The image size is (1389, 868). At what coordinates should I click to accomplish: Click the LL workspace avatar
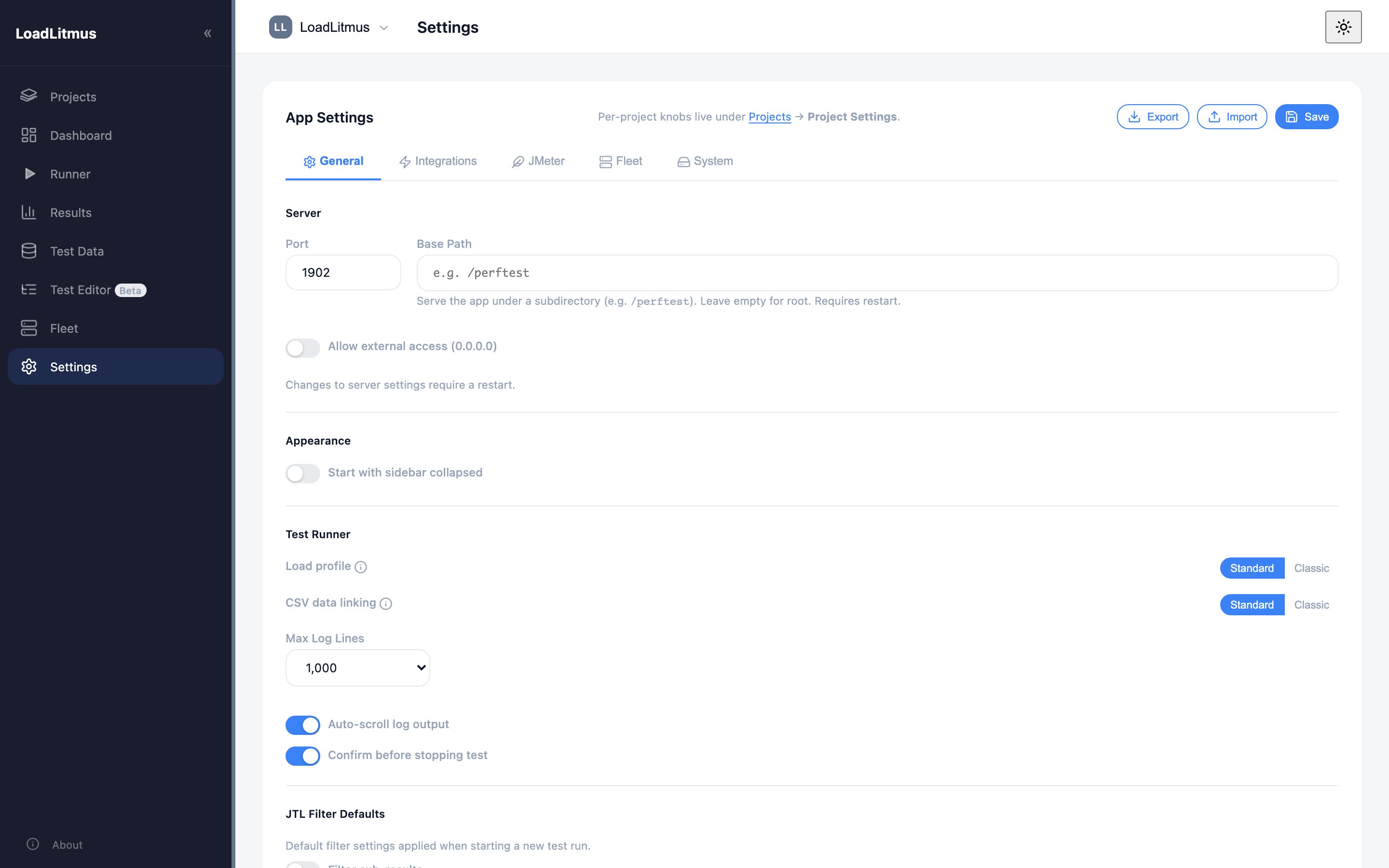click(280, 27)
